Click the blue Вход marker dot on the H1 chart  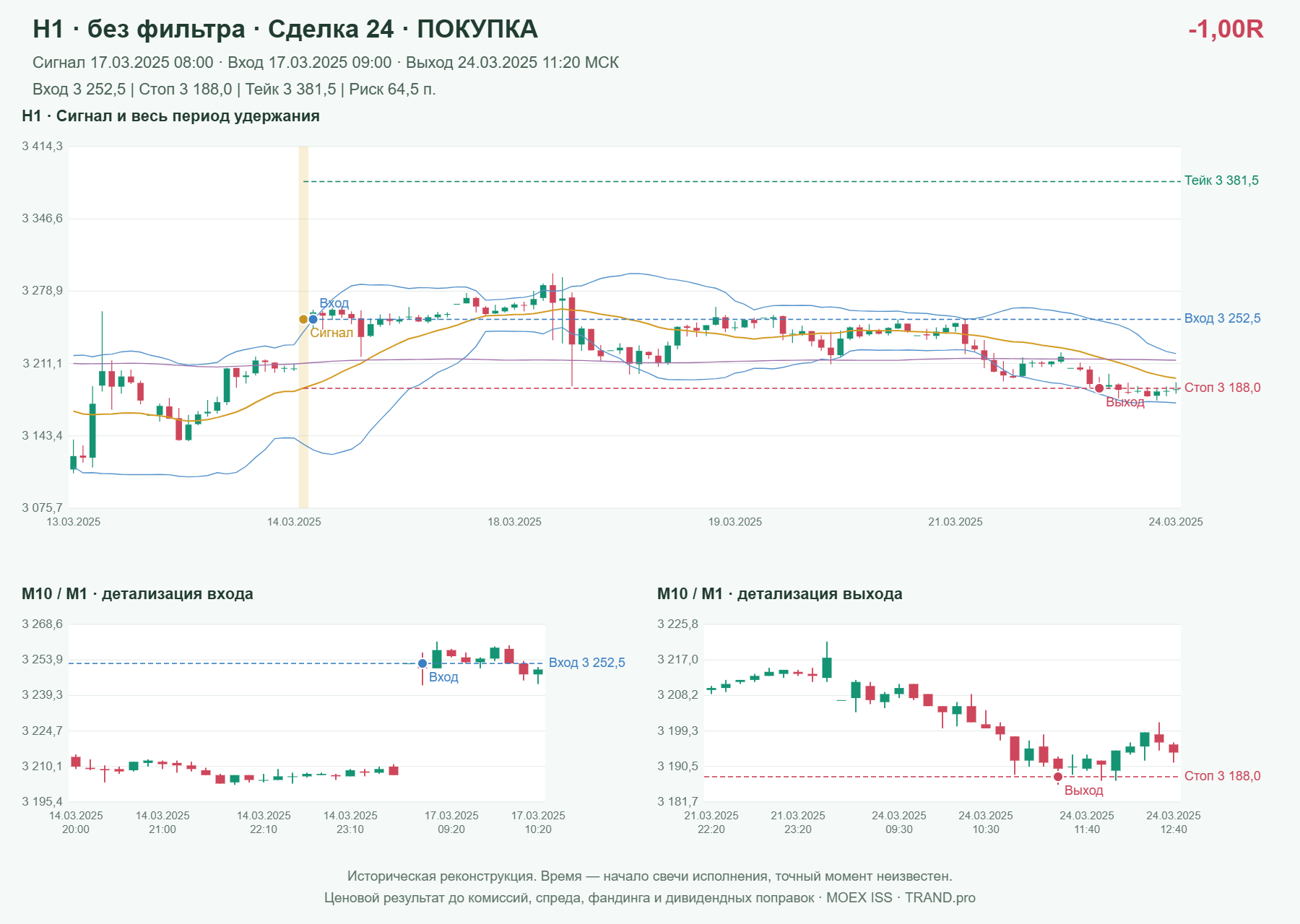click(x=313, y=319)
